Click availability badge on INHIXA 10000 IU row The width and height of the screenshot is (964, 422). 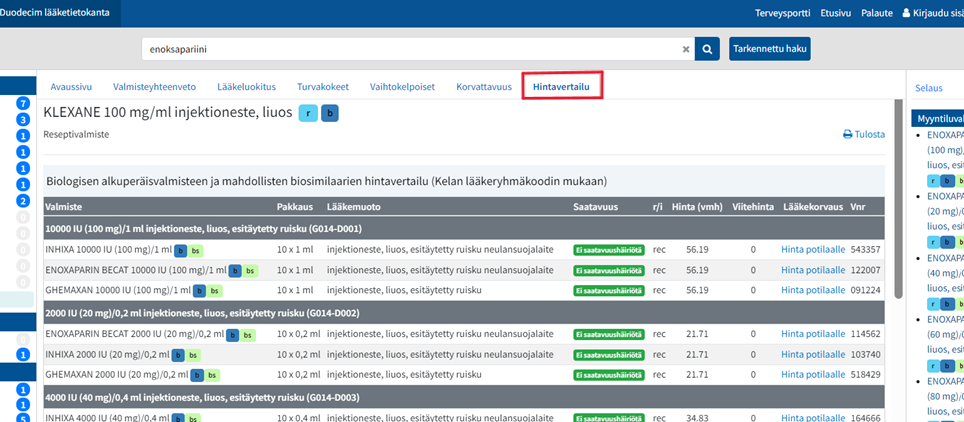pyautogui.click(x=609, y=250)
